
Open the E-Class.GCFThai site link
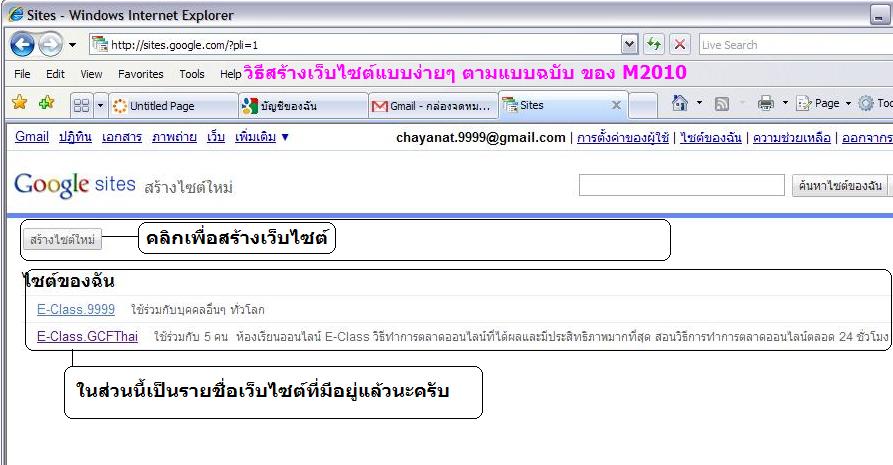tap(87, 336)
